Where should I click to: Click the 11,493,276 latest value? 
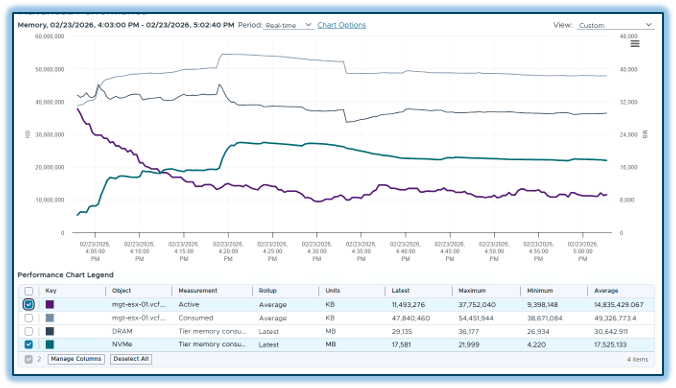pyautogui.click(x=408, y=304)
